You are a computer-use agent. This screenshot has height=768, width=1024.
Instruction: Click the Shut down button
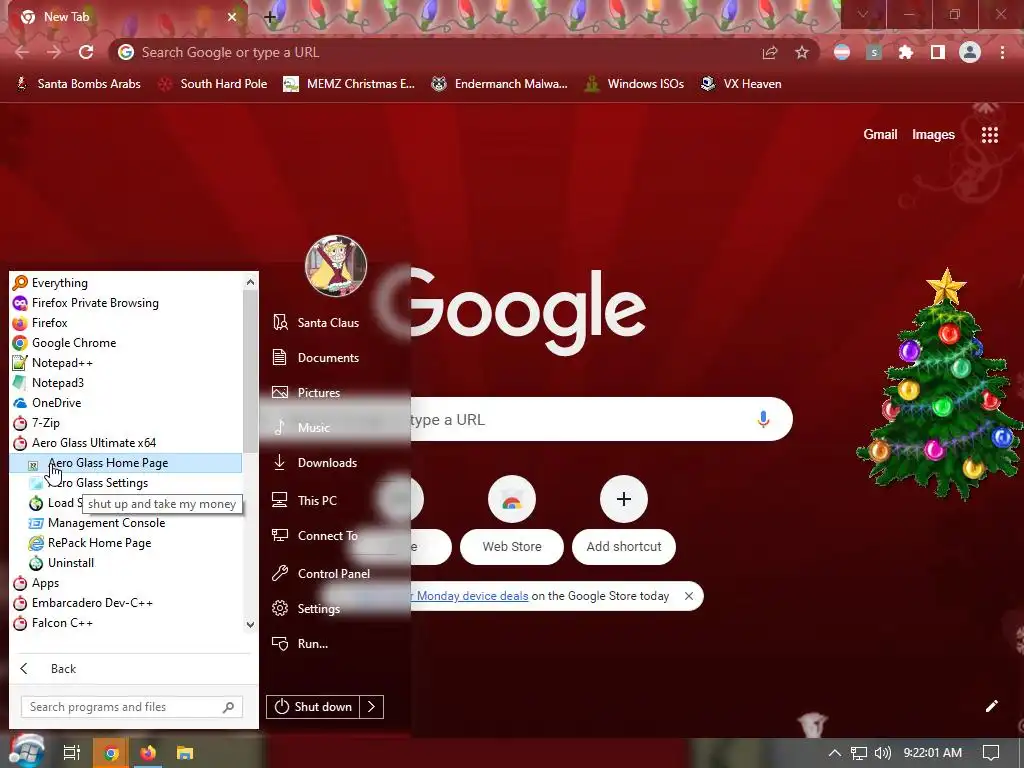click(x=313, y=707)
